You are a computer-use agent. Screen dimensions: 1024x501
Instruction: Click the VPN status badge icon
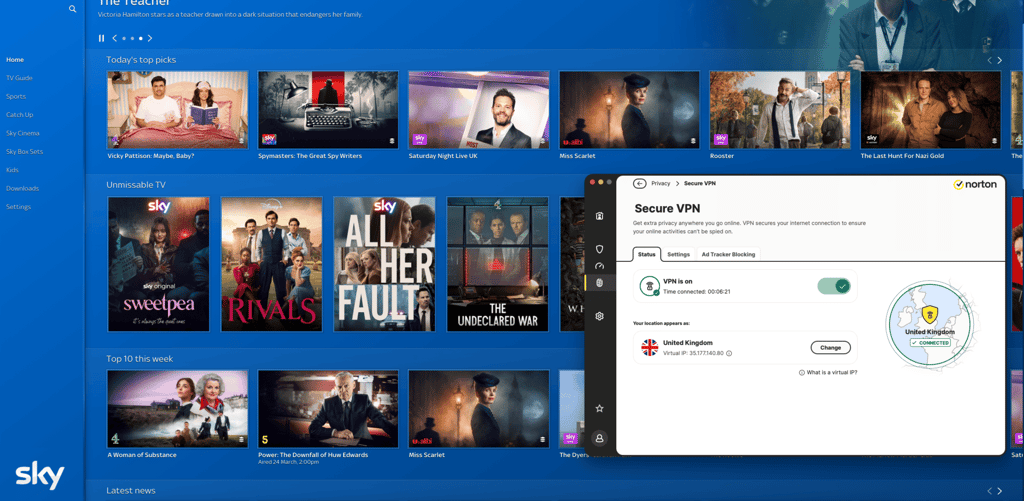649,285
